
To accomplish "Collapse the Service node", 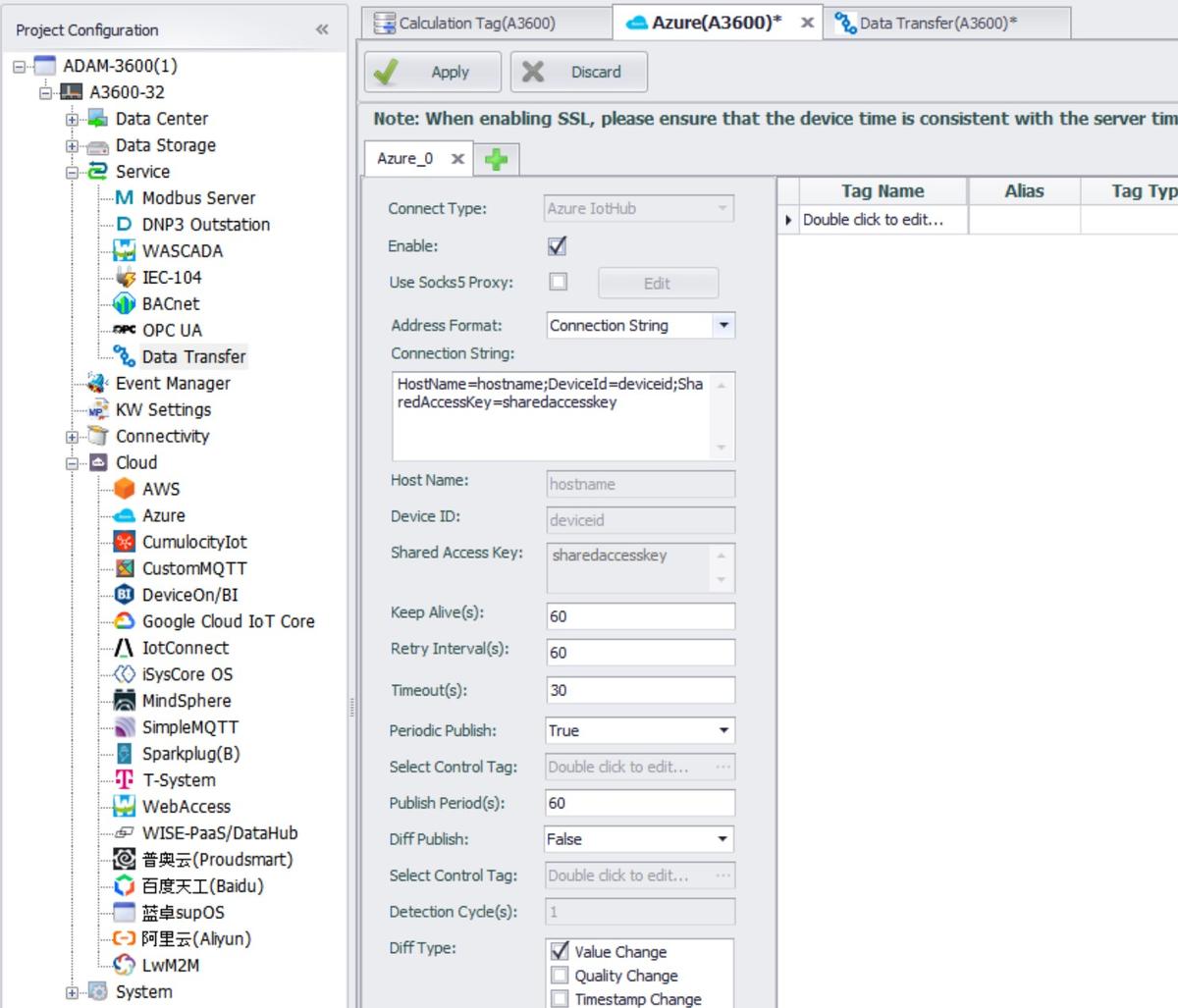I will (x=72, y=173).
